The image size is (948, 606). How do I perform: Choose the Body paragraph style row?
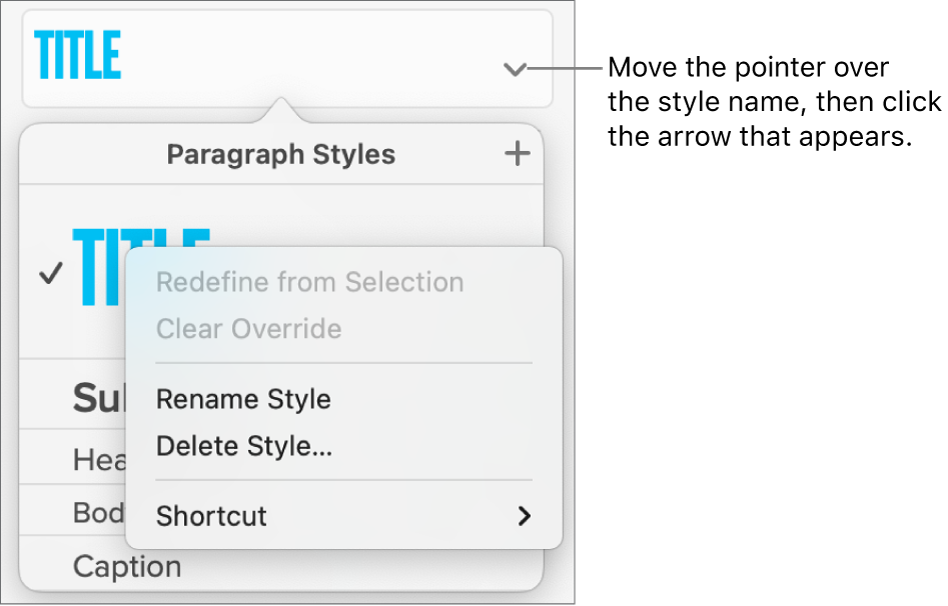(98, 513)
